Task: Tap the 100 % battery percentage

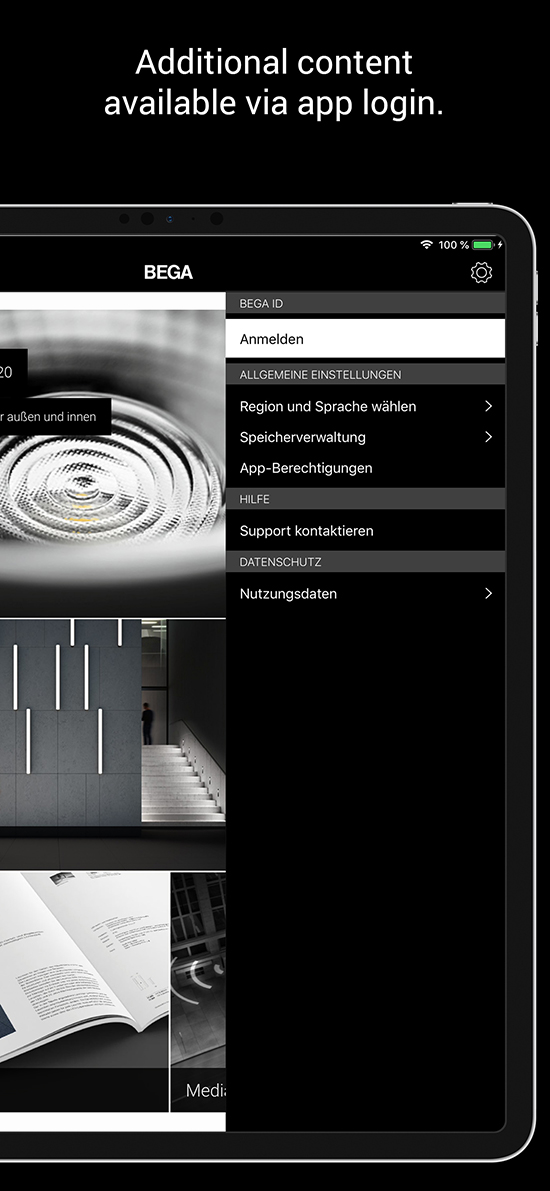Action: (x=454, y=245)
